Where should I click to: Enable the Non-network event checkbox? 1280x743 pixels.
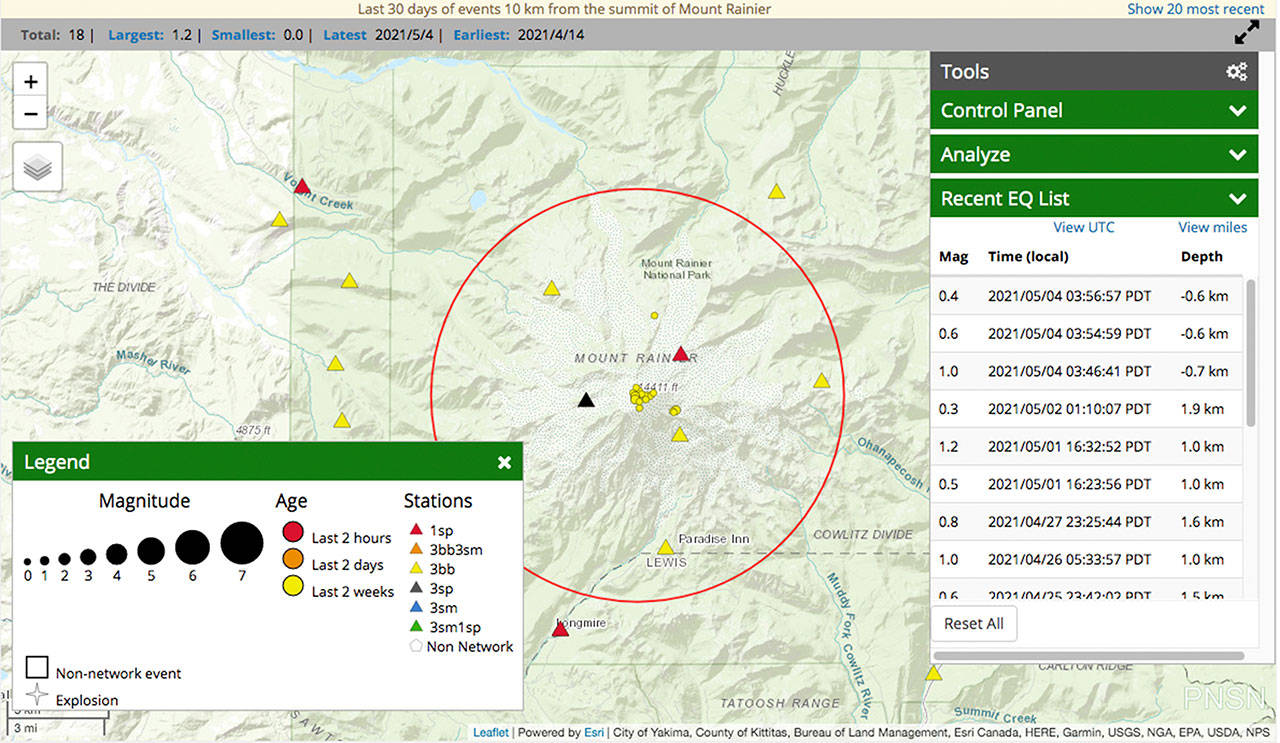pyautogui.click(x=37, y=666)
